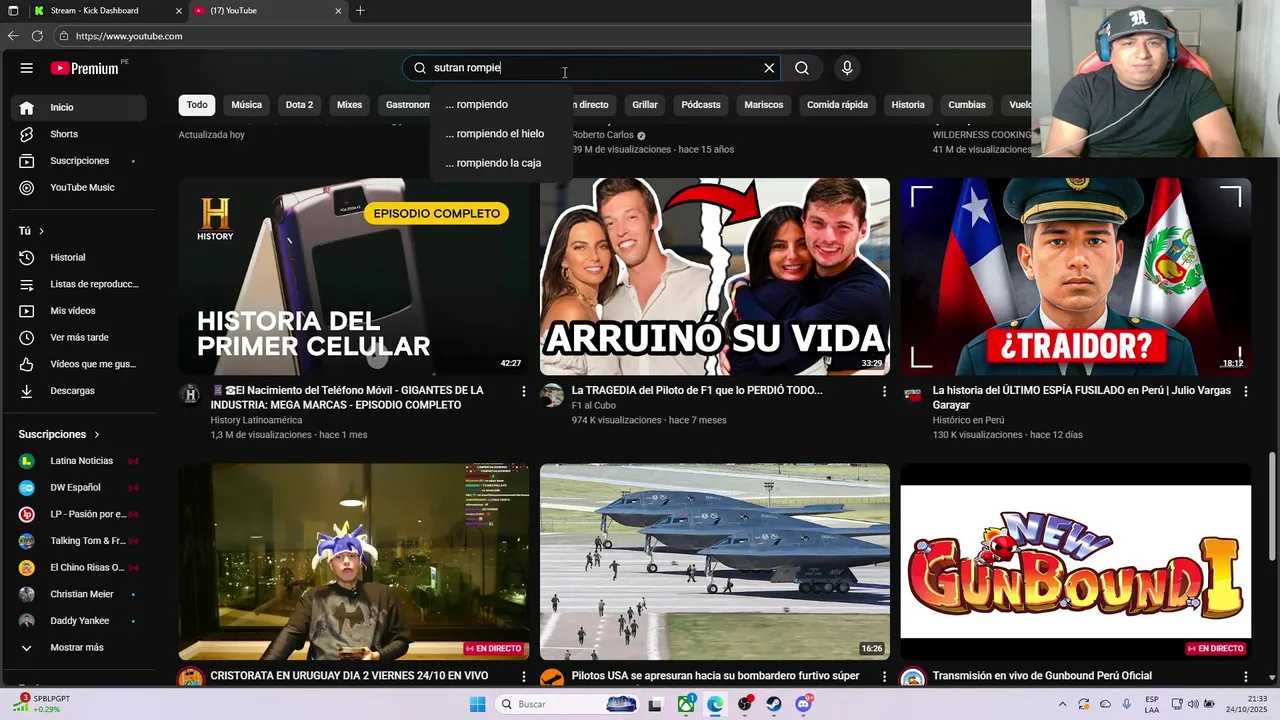Select the Música filter chip
The image size is (1280, 720).
coord(246,104)
